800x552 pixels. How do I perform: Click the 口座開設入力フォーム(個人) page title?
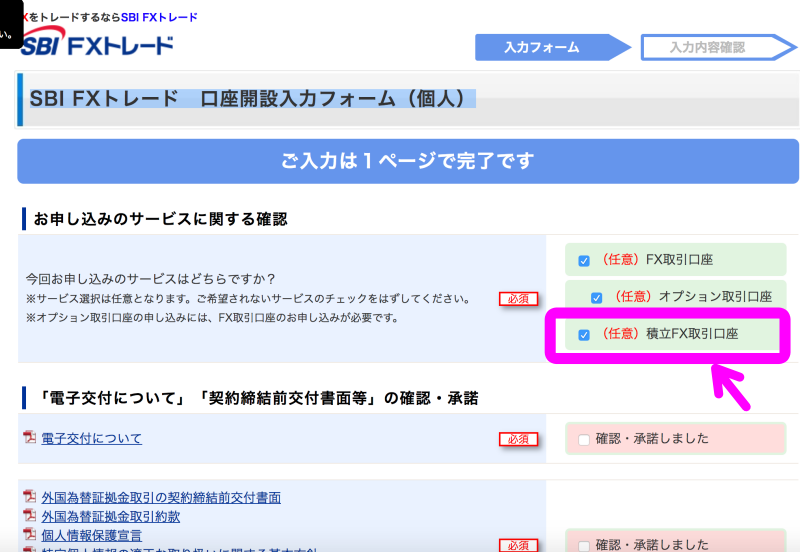pos(253,98)
